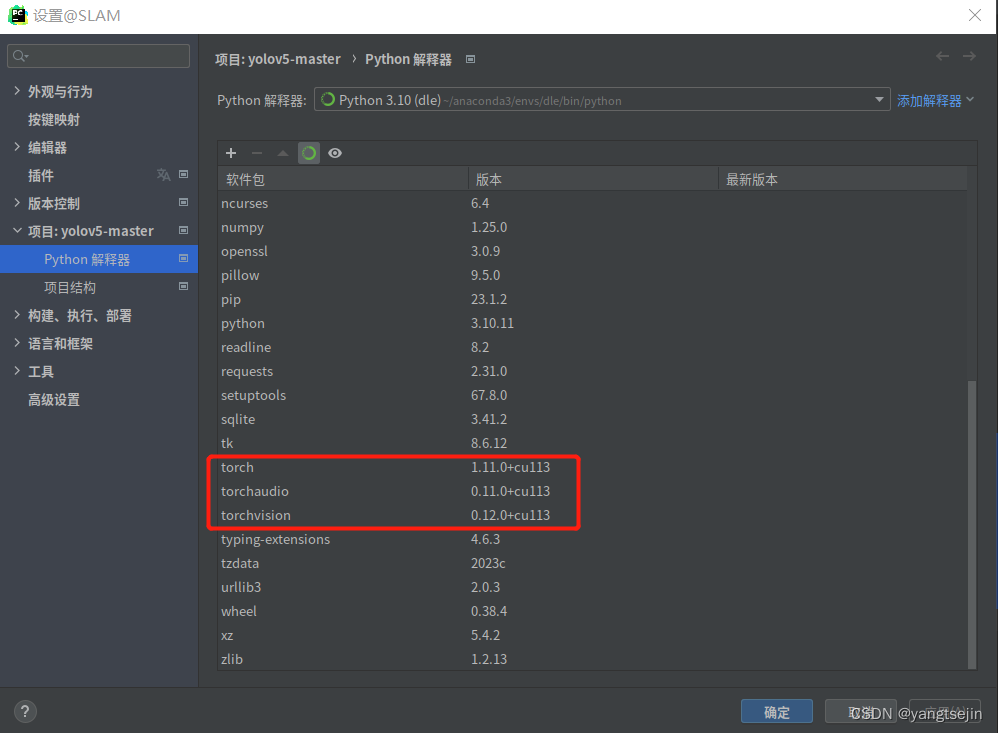Click the search magnifier icon
This screenshot has width=998, height=733.
coord(20,56)
